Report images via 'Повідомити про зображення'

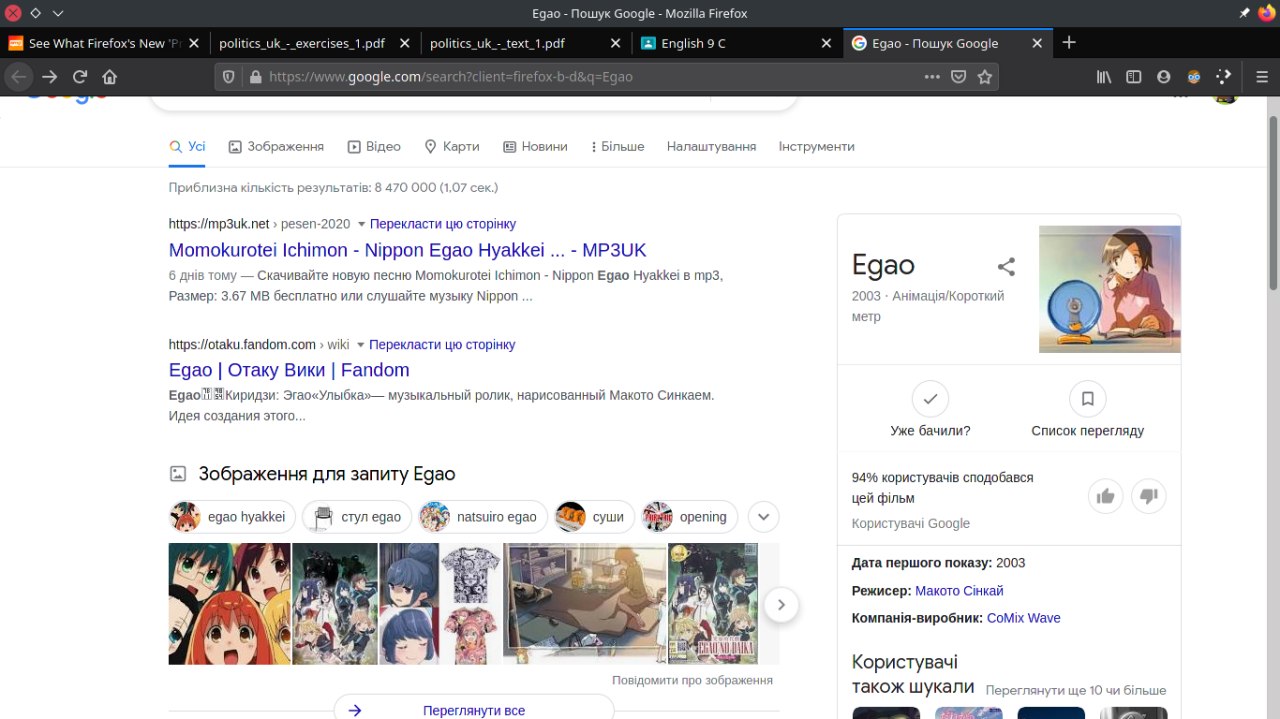point(692,680)
